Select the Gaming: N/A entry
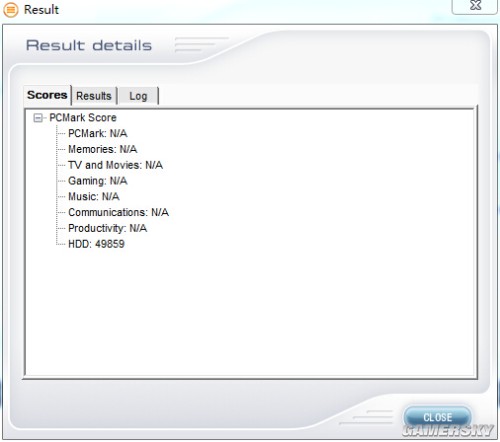Screen dimensions: 500x442 (x=98, y=181)
